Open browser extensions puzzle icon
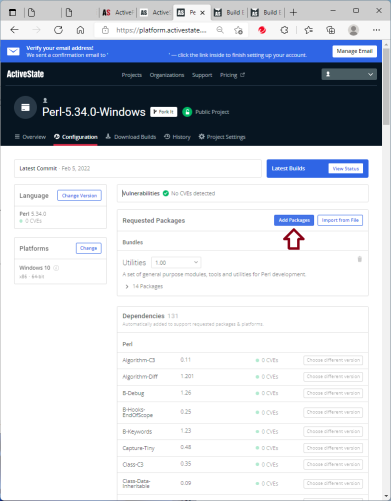Image resolution: width=391 pixels, height=501 pixels. pyautogui.click(x=284, y=30)
